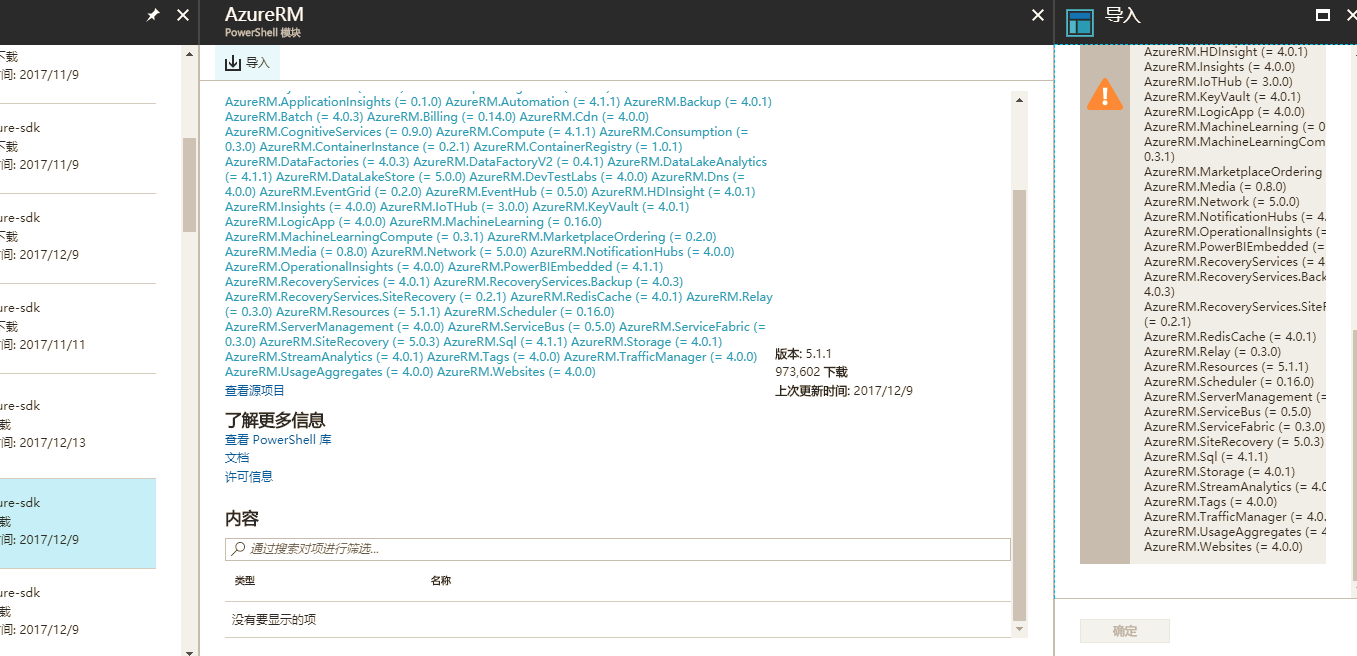The height and width of the screenshot is (656, 1357).
Task: Close the left module list blade
Action: 182,15
